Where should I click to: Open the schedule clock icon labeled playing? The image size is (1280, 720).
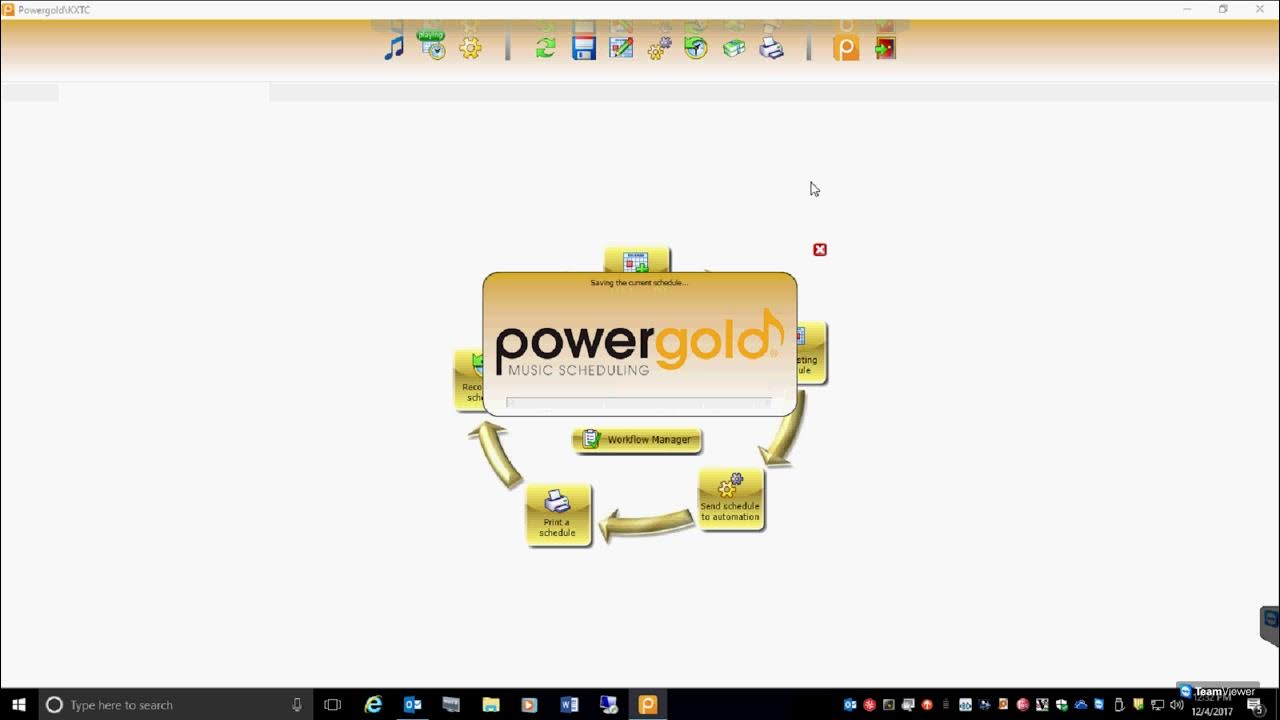point(432,46)
